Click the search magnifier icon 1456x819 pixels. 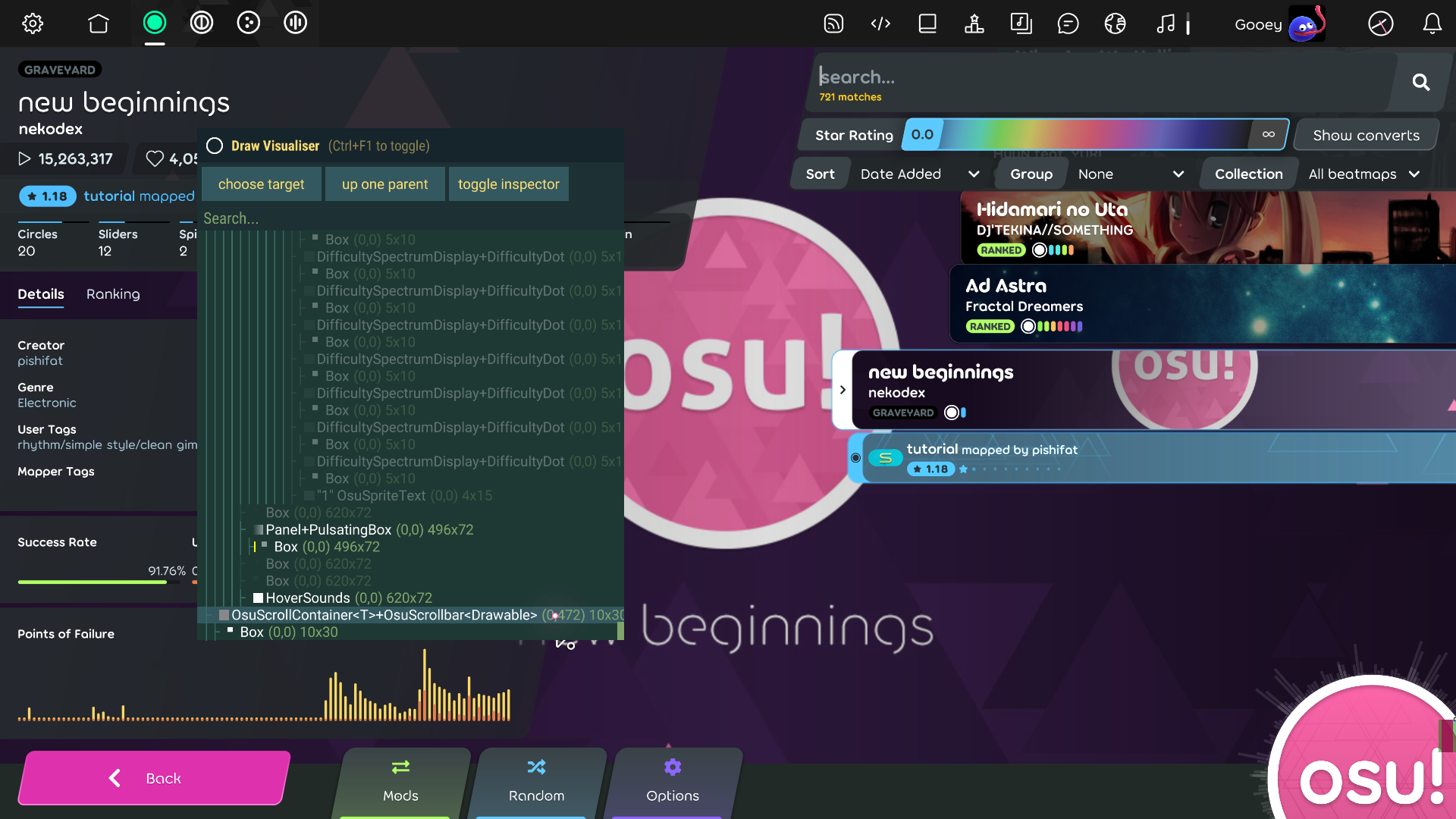(1421, 82)
